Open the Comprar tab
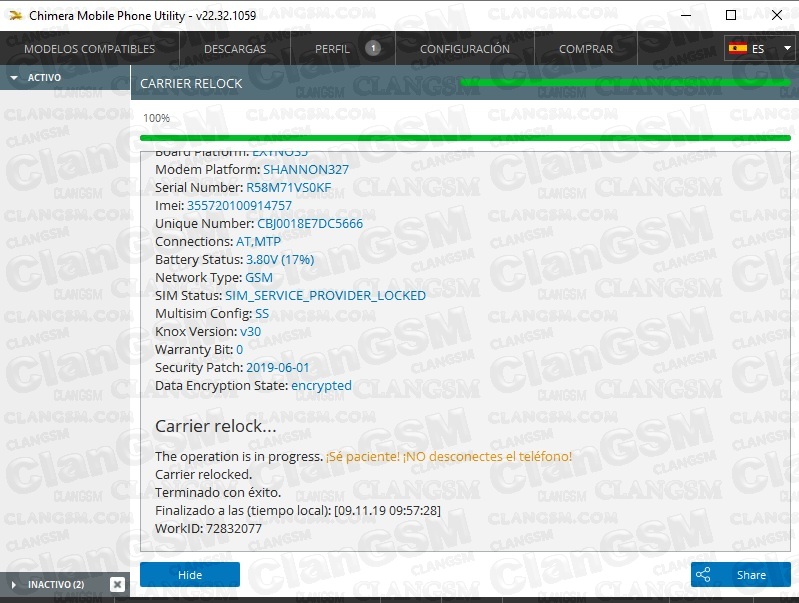 [586, 49]
